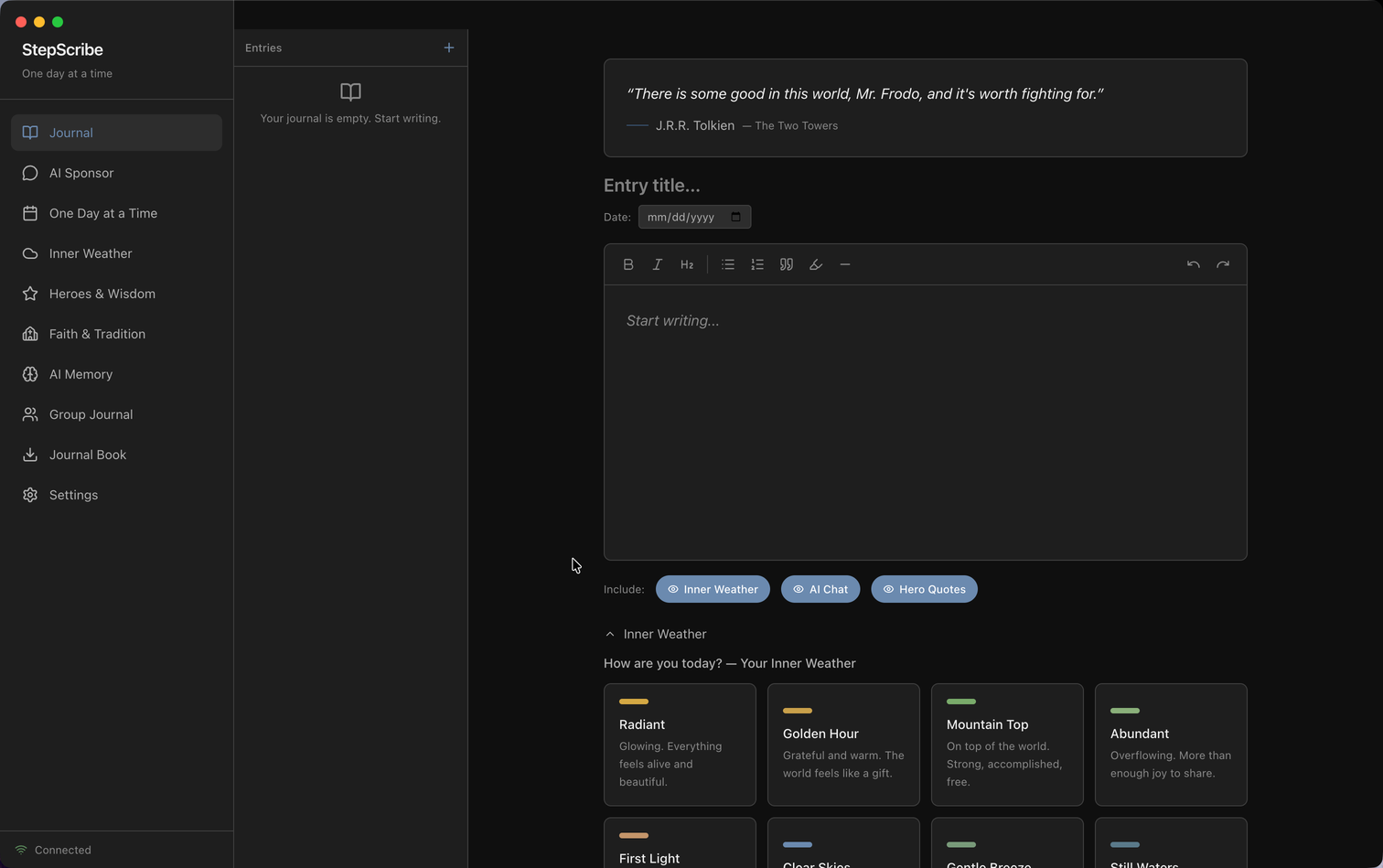Disable AI Chat inclusion toggle

[x=820, y=589]
